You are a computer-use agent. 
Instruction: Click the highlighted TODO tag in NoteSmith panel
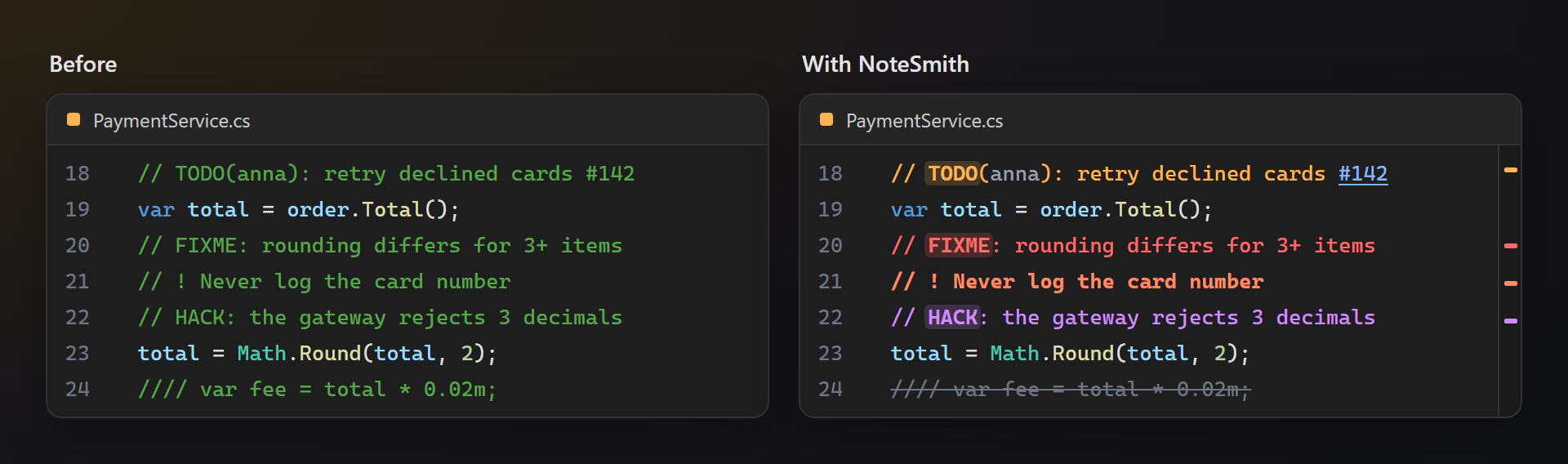pos(953,174)
